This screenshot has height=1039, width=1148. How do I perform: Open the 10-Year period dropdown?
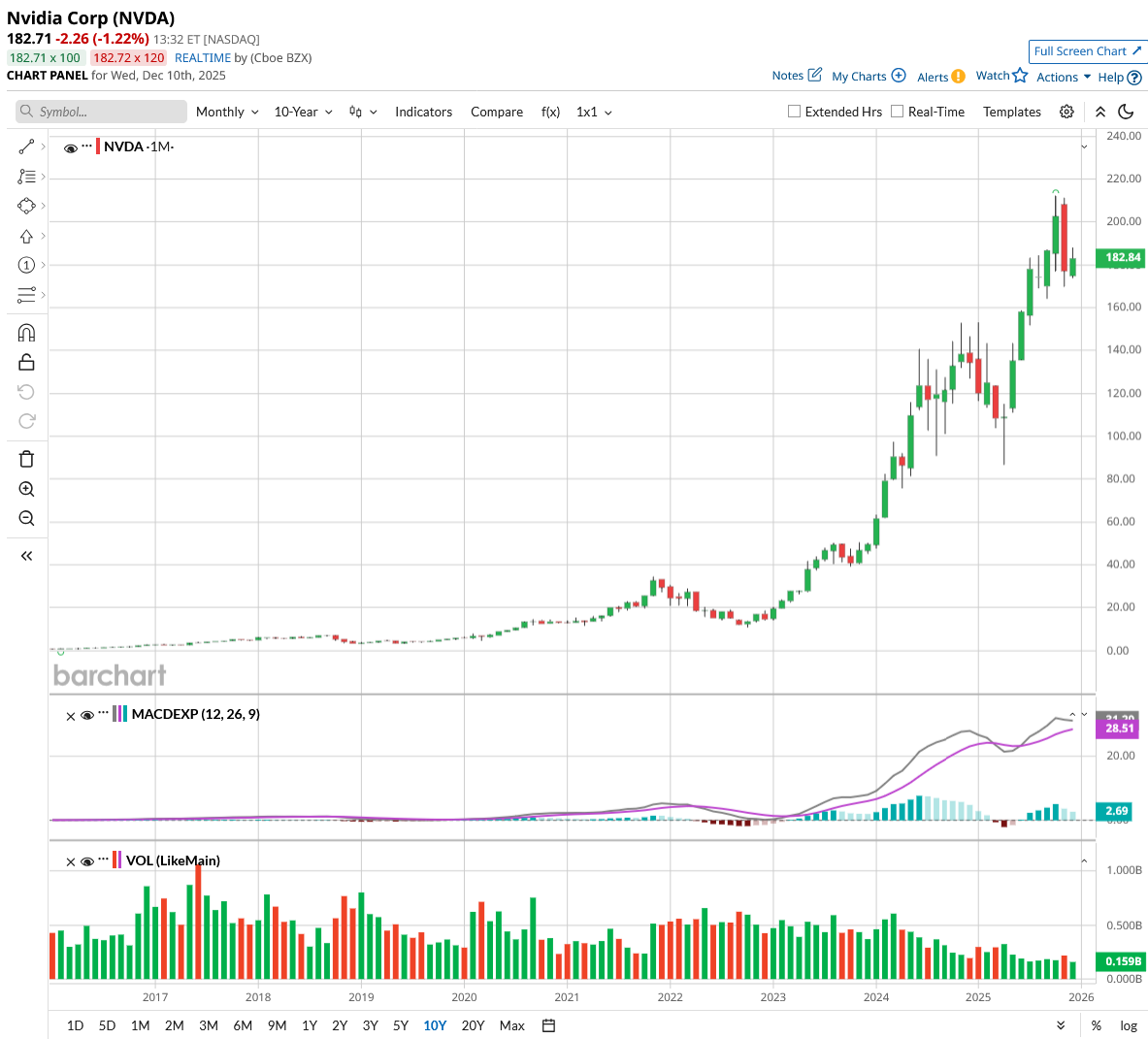tap(303, 112)
